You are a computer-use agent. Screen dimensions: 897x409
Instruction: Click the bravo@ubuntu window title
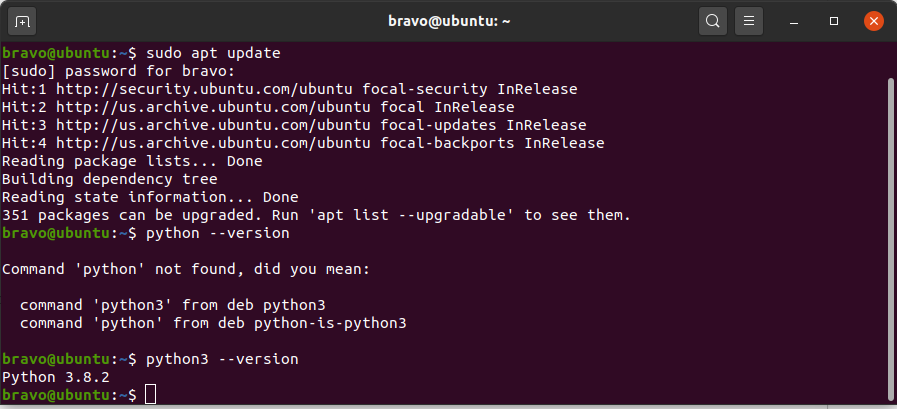(449, 22)
